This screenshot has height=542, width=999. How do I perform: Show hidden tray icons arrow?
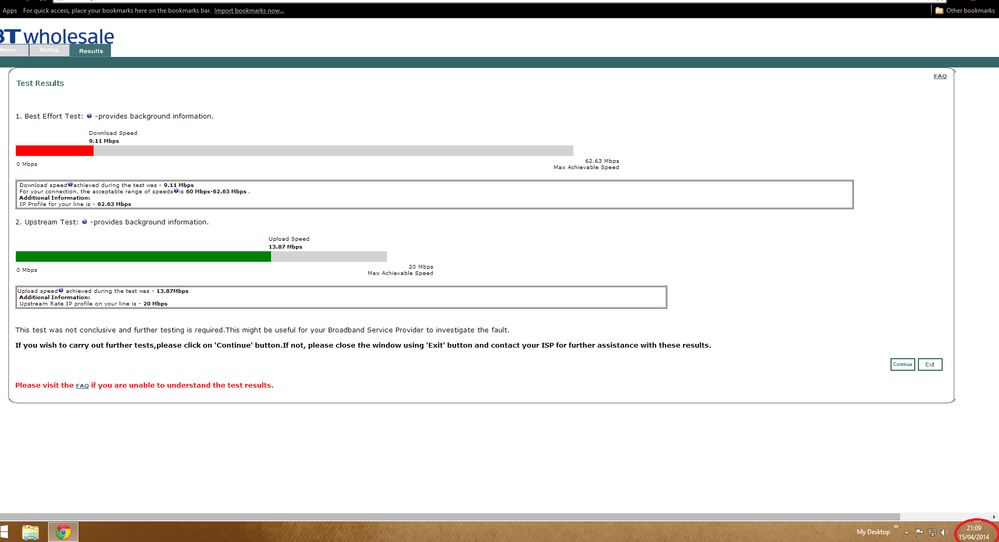(906, 532)
